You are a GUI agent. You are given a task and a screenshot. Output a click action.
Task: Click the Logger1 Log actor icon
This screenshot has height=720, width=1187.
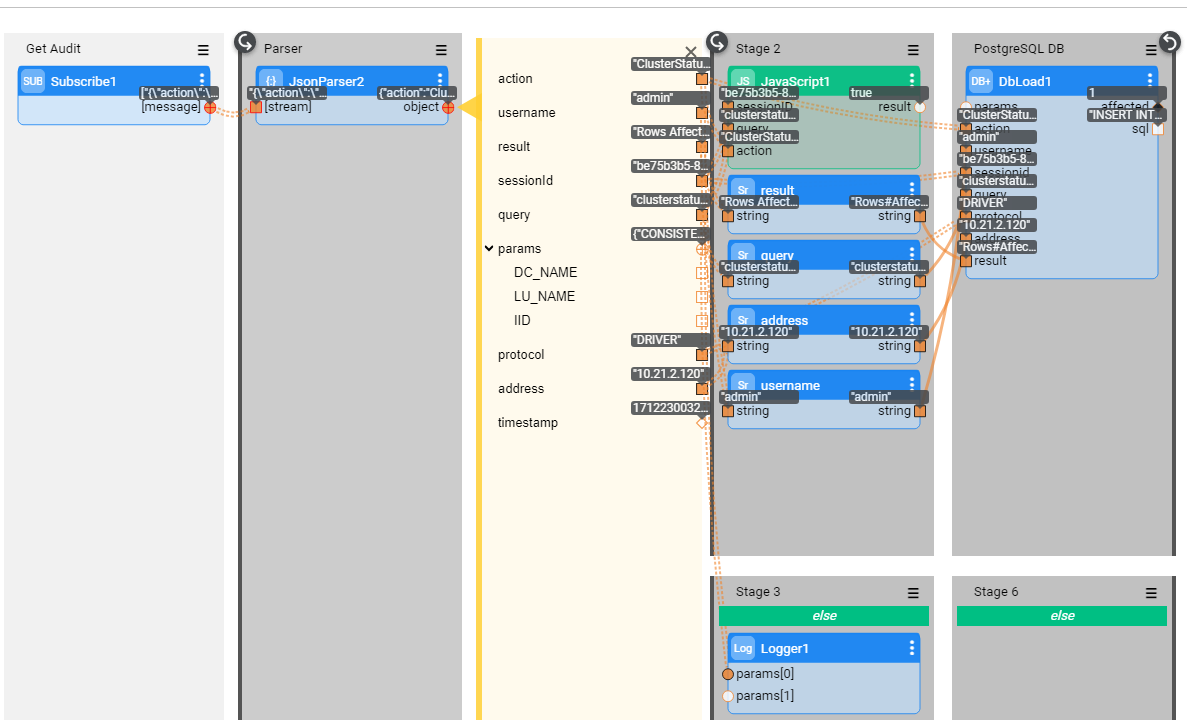tap(743, 648)
